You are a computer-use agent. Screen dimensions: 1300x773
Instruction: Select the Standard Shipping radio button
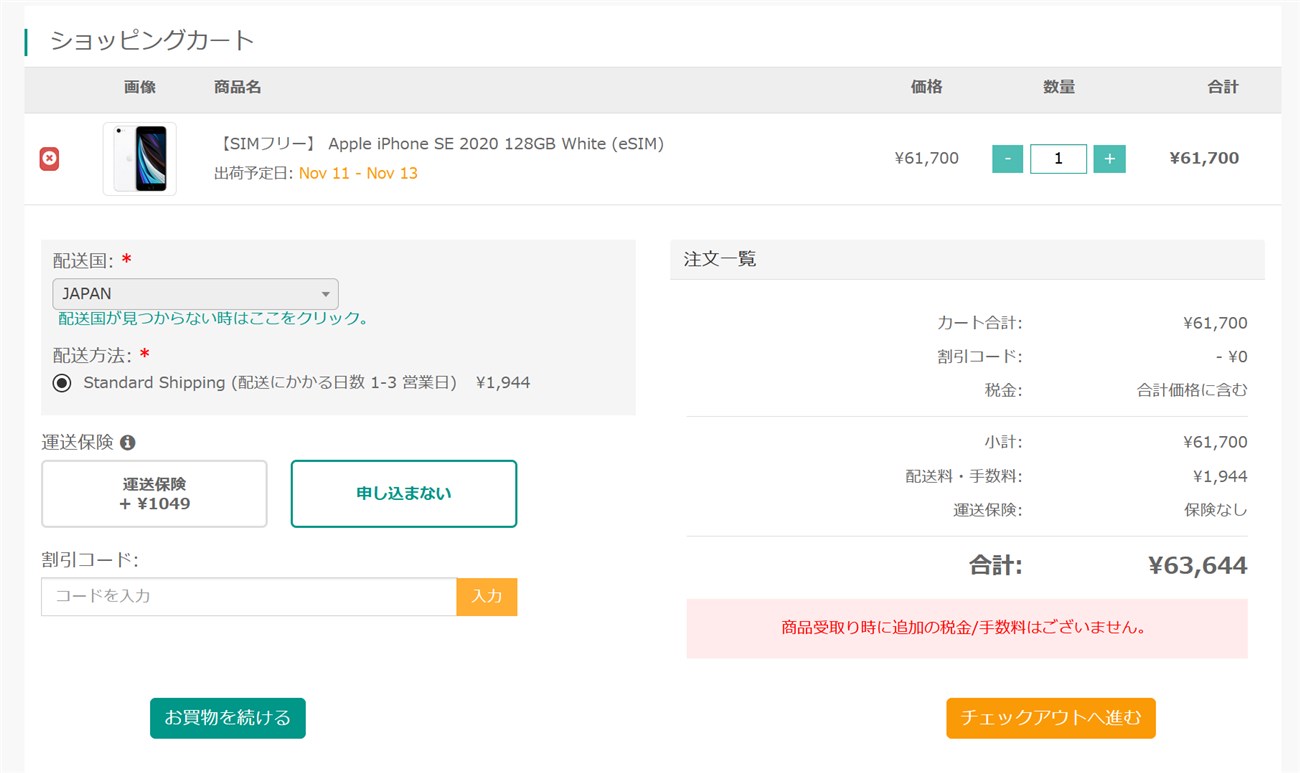click(62, 383)
